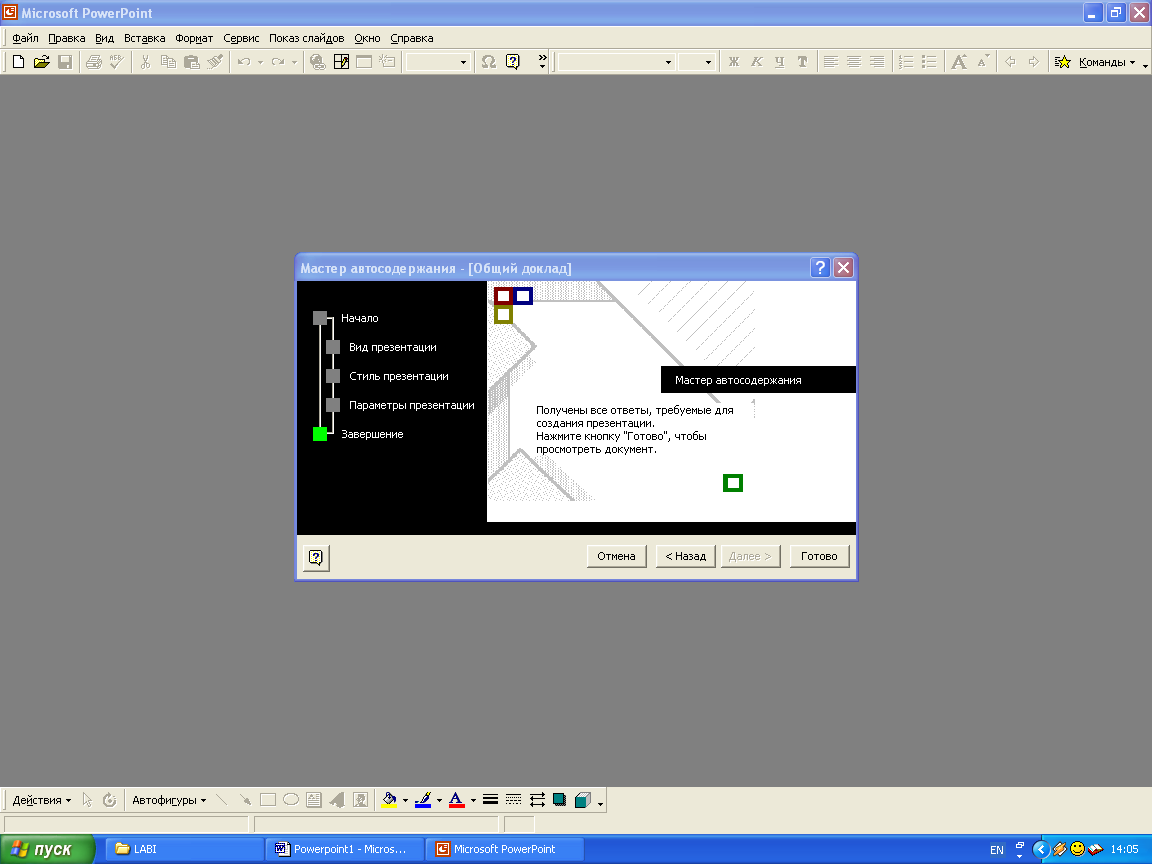Click the Готово button
The height and width of the screenshot is (864, 1152).
(x=819, y=556)
